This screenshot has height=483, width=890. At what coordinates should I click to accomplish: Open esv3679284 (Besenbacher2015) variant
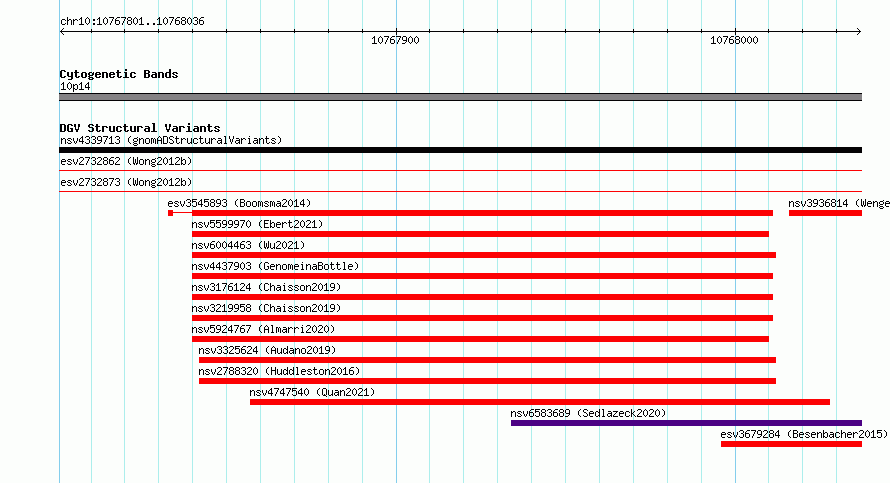tap(804, 434)
